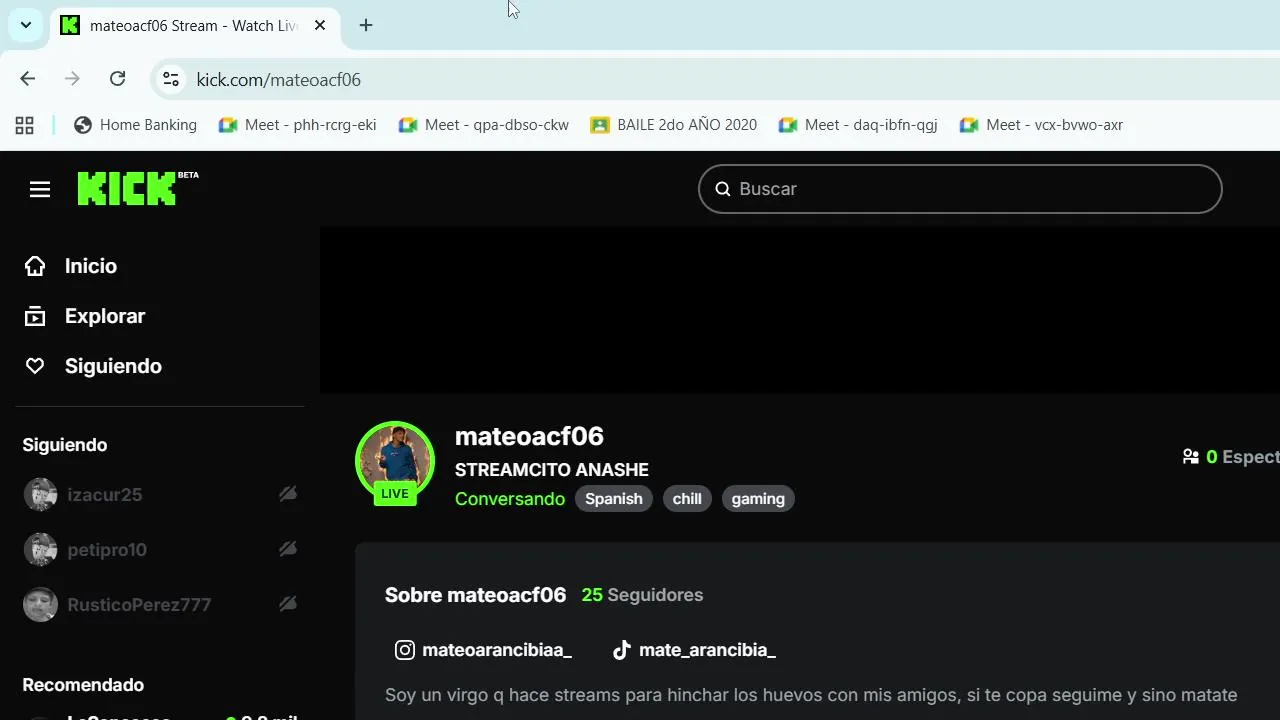
Task: Click the STREAMCITO ANASHE stream title
Action: (x=552, y=470)
